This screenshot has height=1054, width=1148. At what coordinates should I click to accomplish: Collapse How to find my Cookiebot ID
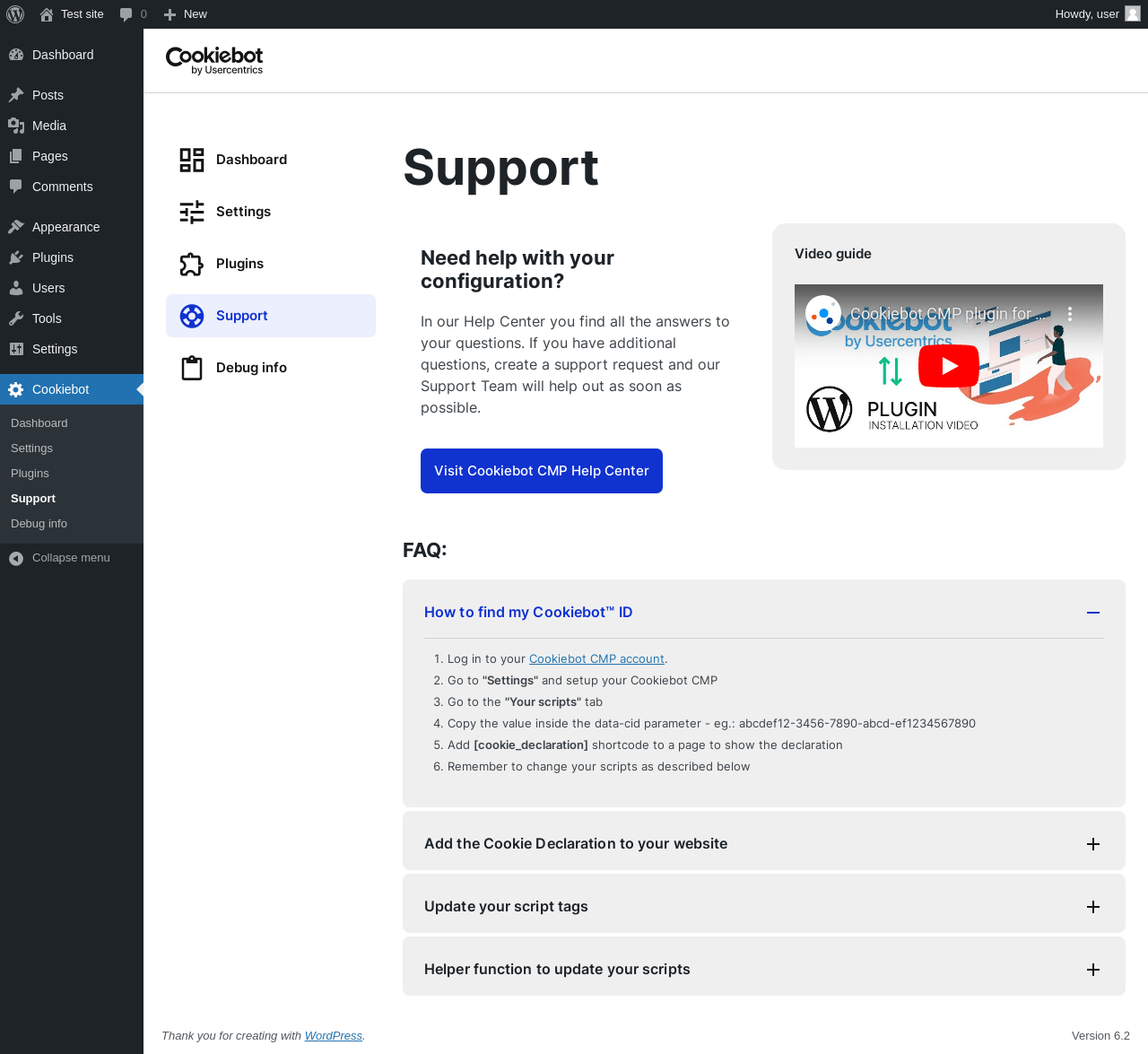click(1093, 613)
